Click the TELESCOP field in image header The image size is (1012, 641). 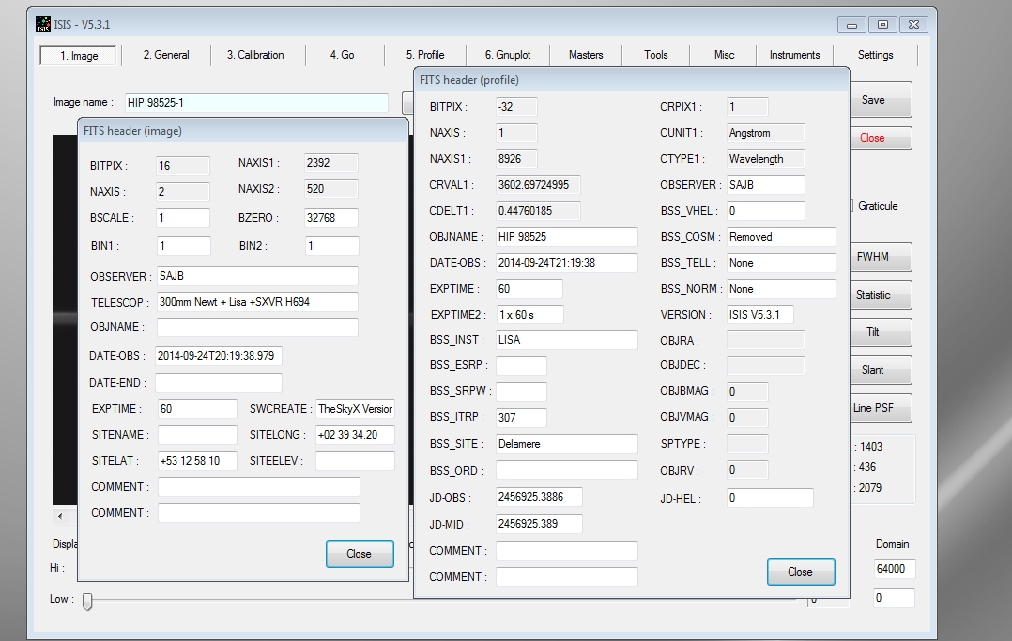258,301
